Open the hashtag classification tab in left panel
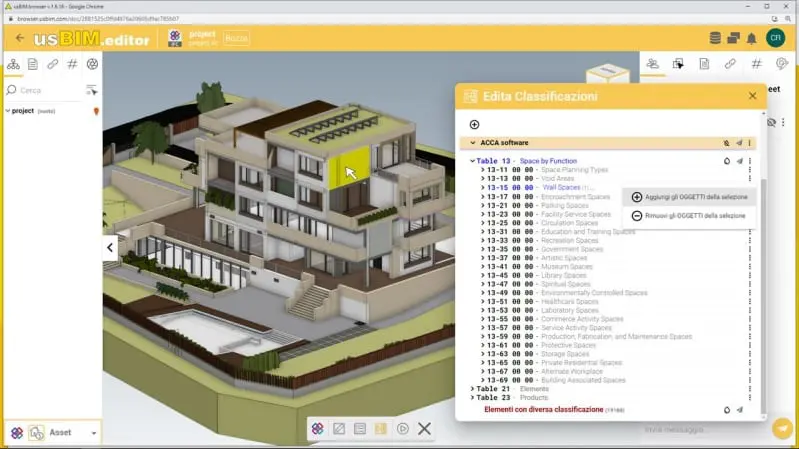This screenshot has width=799, height=449. 72,64
